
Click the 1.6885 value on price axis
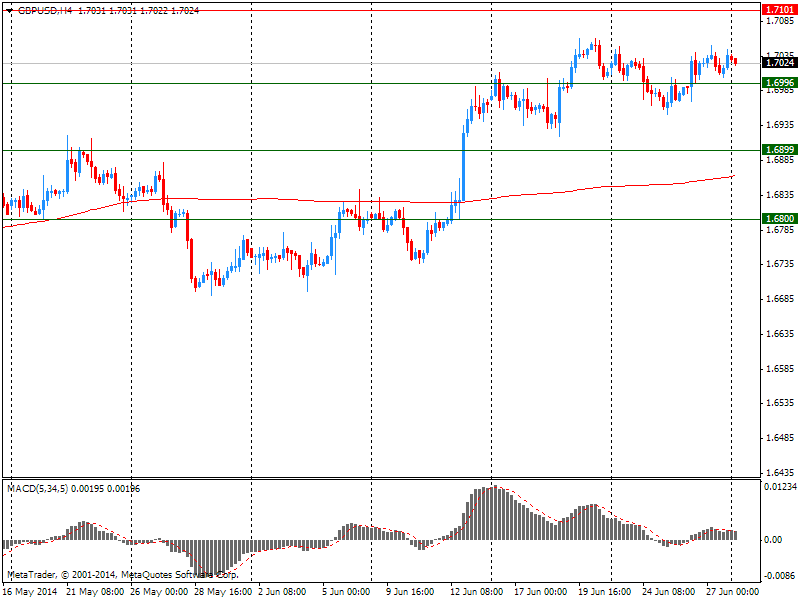pos(781,160)
